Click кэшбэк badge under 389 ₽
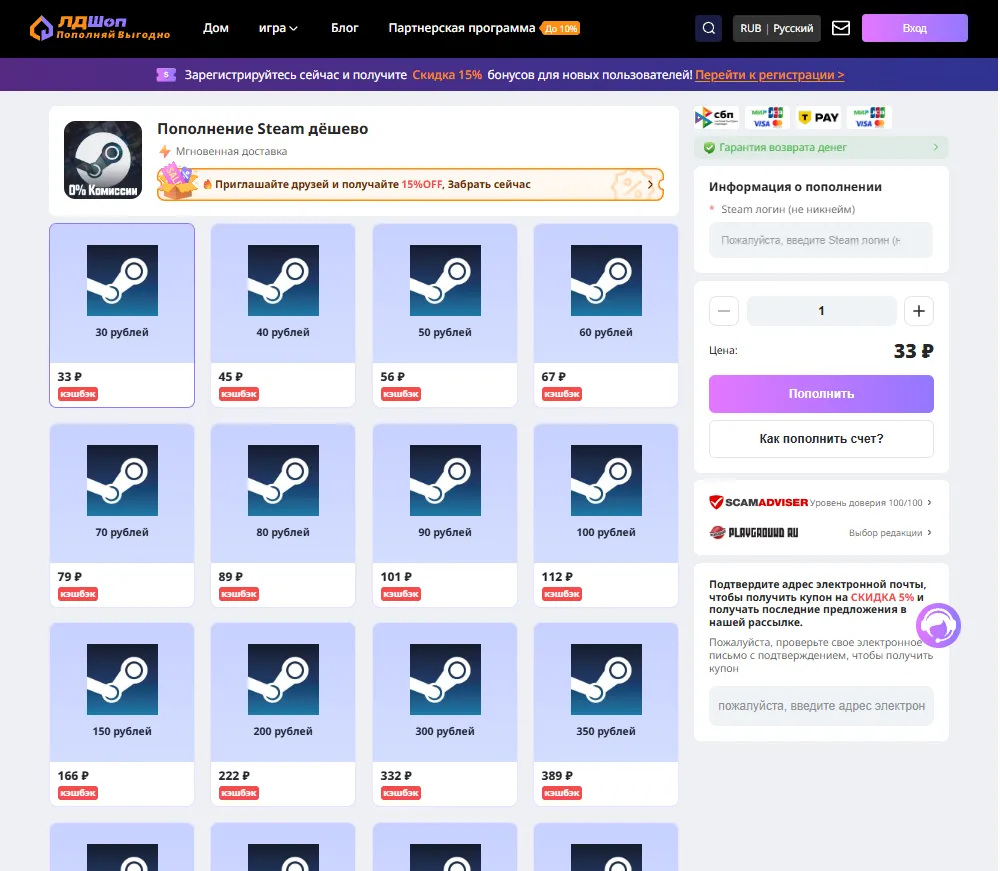Viewport: 1000px width, 871px height. tap(562, 793)
